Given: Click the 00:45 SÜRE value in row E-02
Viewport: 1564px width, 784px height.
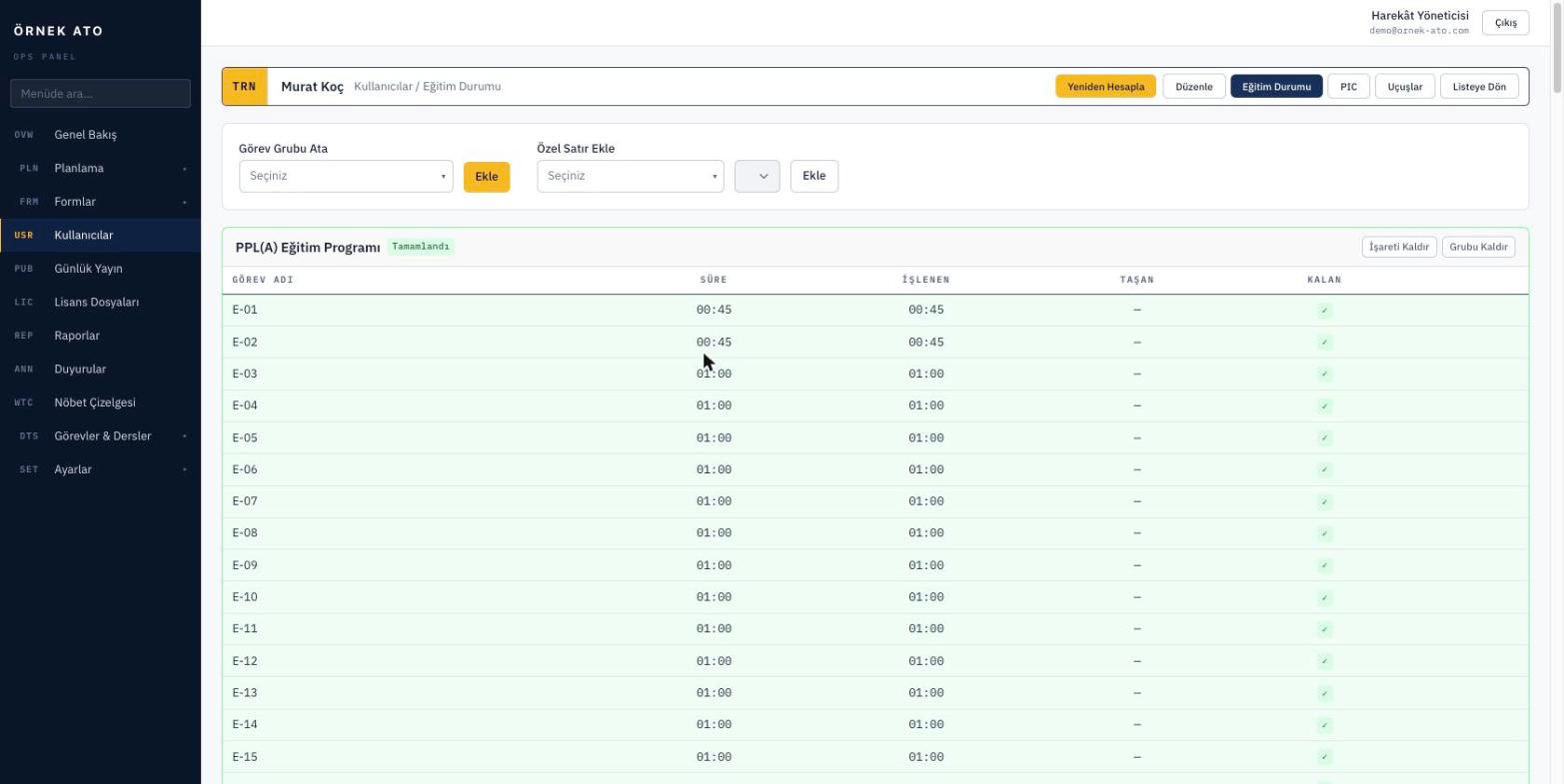Looking at the screenshot, I should pyautogui.click(x=714, y=343).
